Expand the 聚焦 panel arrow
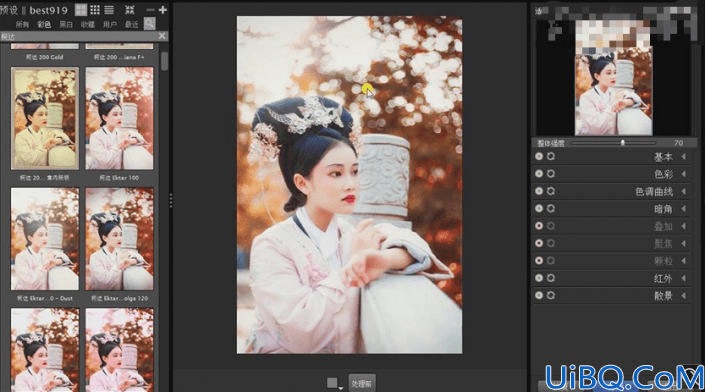 684,243
